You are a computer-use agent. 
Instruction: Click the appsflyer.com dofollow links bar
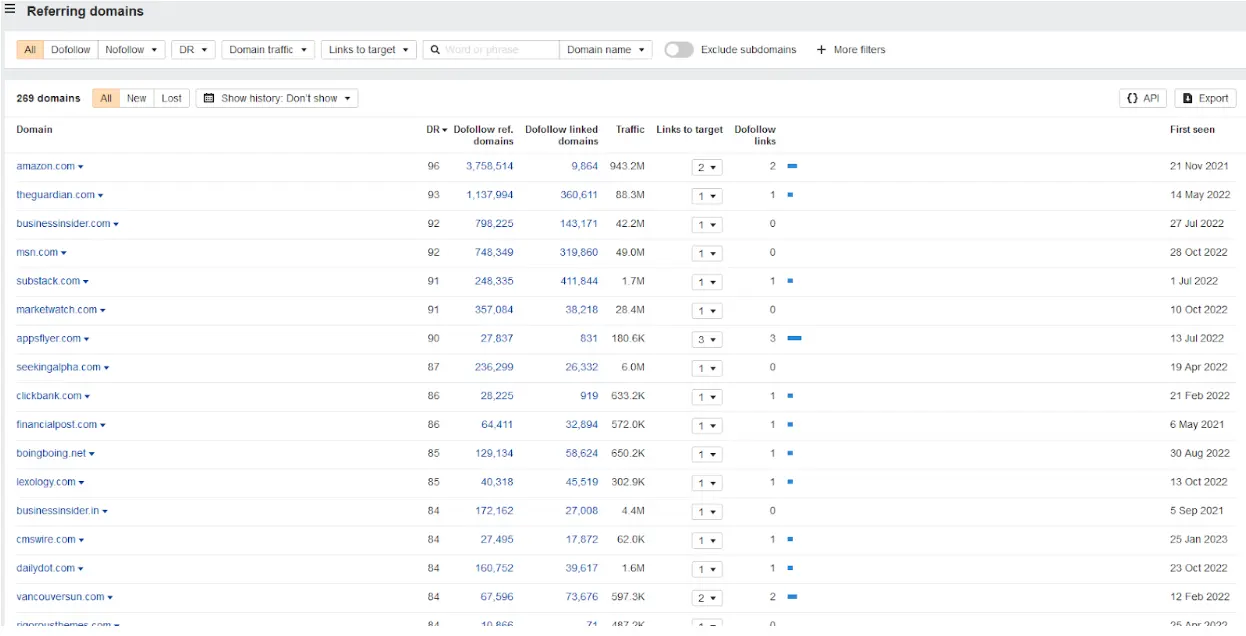[x=794, y=339]
